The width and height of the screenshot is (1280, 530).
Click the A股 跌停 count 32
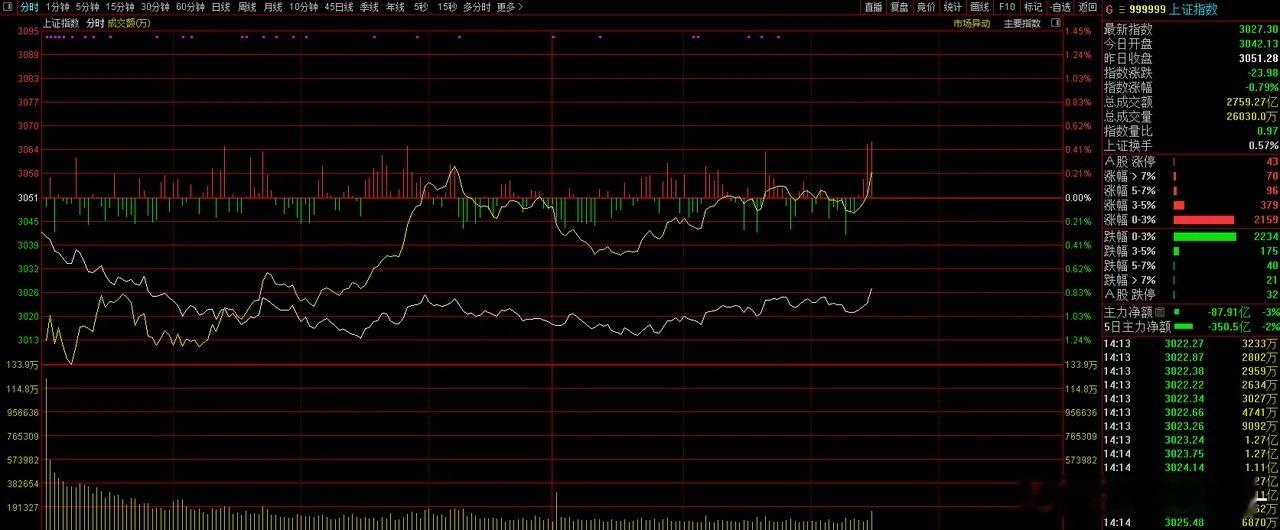click(1272, 295)
